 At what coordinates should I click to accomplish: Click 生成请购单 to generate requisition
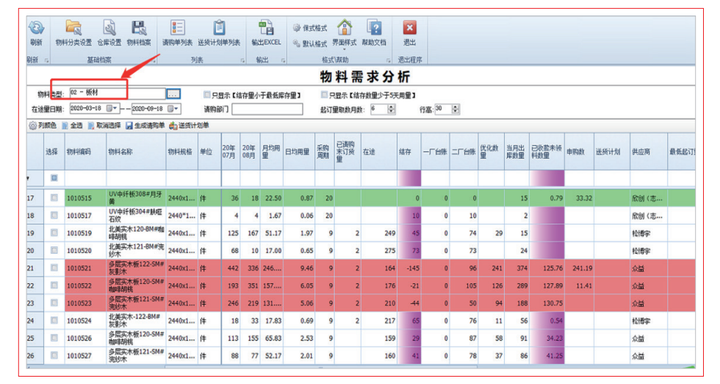click(145, 125)
